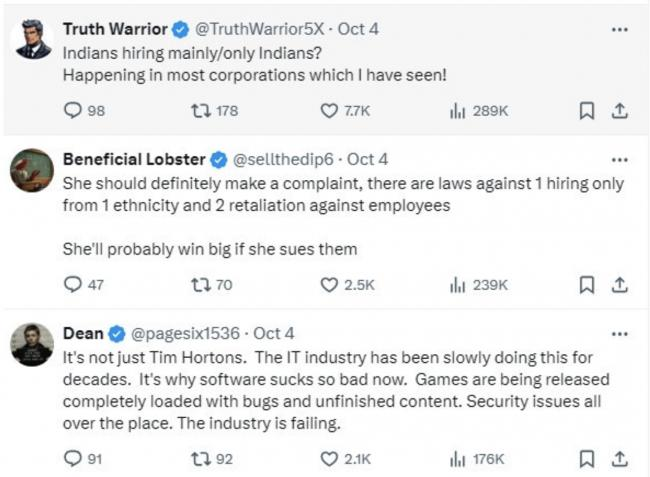
Task: Click Dean's profile avatar
Action: [x=32, y=345]
